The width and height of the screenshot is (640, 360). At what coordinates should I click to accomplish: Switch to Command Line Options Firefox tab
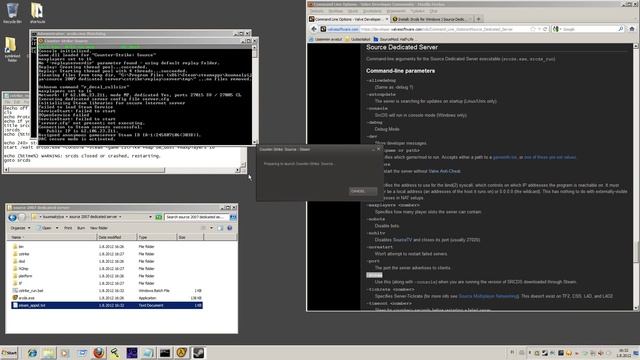click(x=349, y=19)
